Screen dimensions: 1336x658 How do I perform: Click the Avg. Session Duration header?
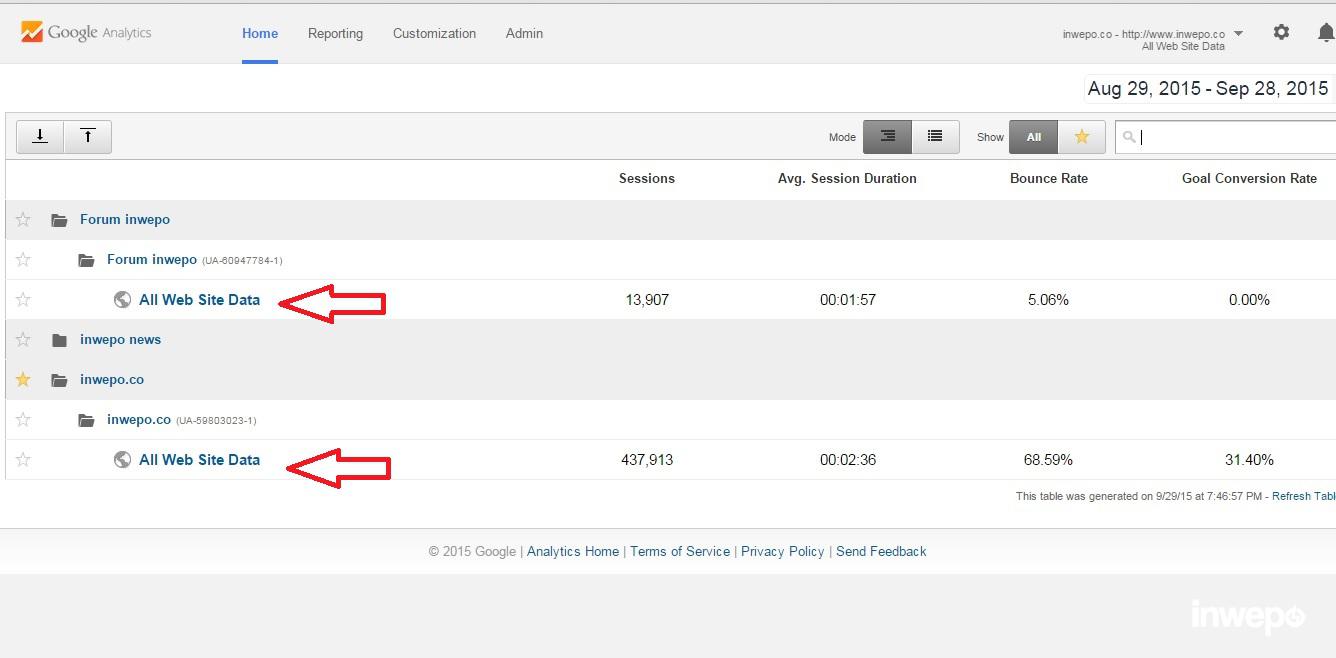pos(847,178)
